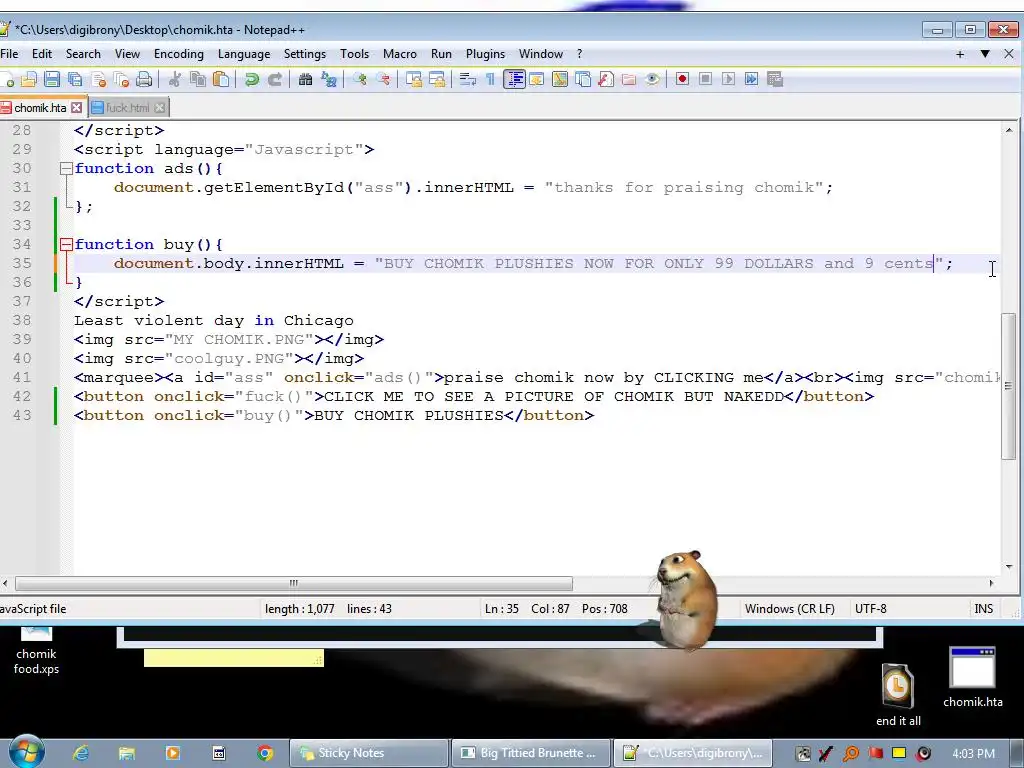Click the plus button in the menu bar

[960, 54]
